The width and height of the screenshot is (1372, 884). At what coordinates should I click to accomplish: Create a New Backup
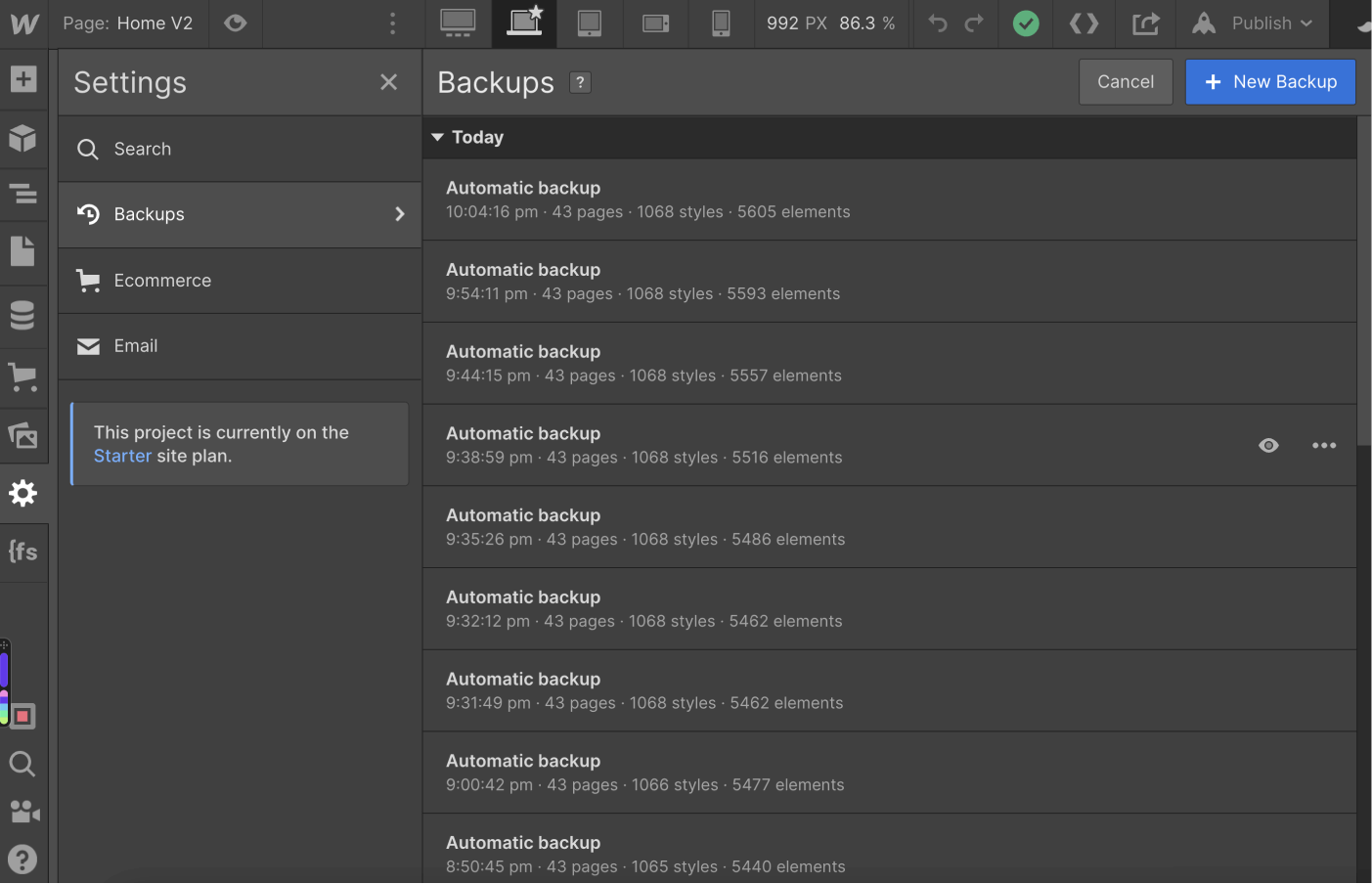pyautogui.click(x=1270, y=81)
